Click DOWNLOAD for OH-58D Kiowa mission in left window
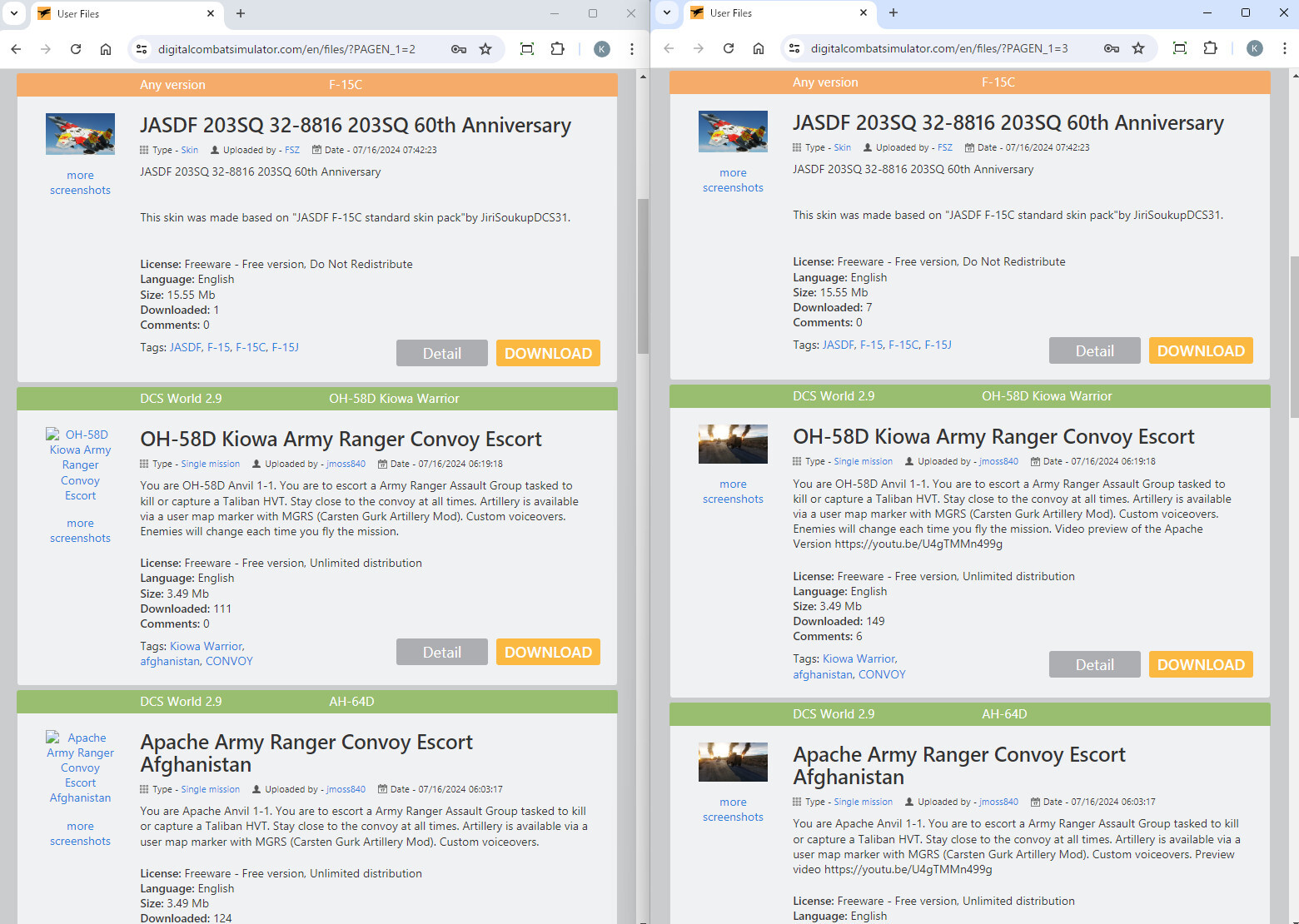Image resolution: width=1299 pixels, height=924 pixels. coord(548,652)
